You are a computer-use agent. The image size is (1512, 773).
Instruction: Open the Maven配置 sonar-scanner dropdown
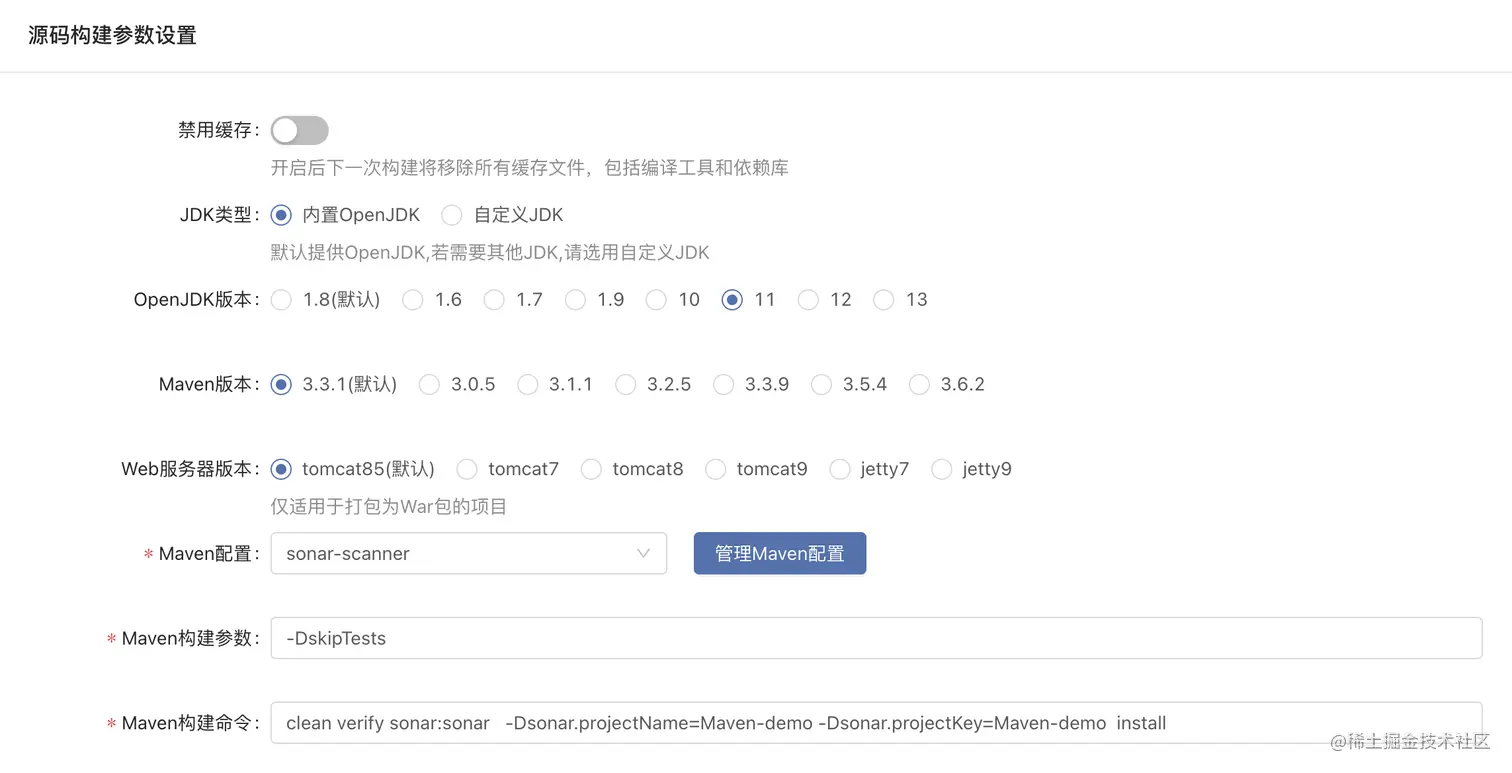469,553
